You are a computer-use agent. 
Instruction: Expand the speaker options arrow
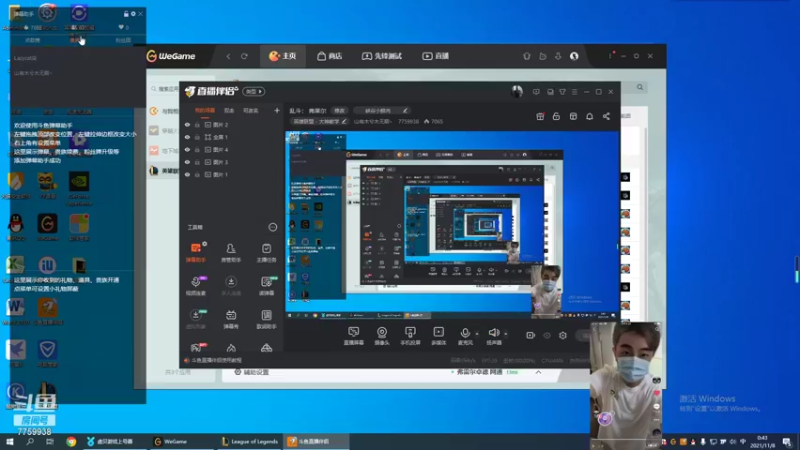coord(506,334)
